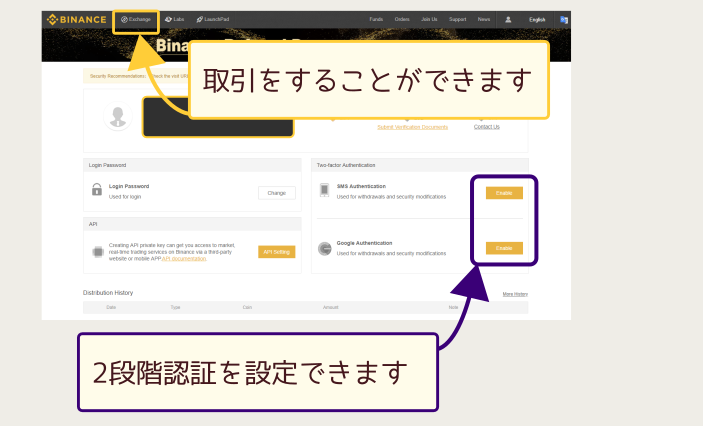Viewport: 703px width, 426px height.
Task: Click the profile avatar picture
Action: (x=118, y=116)
